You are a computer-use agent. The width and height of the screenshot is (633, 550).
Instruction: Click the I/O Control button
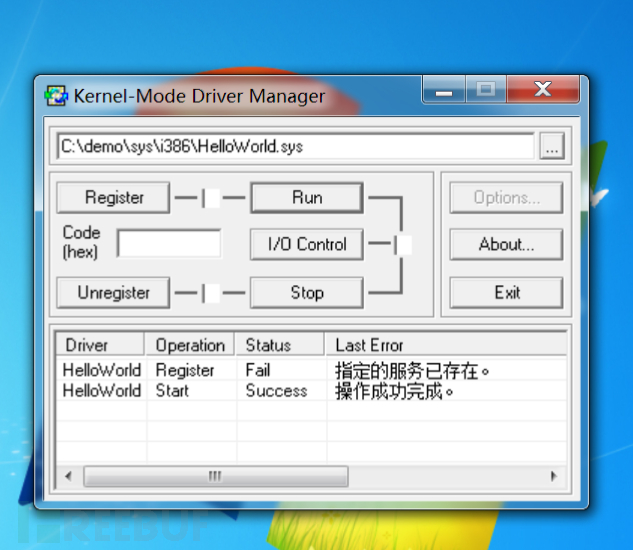pos(306,244)
